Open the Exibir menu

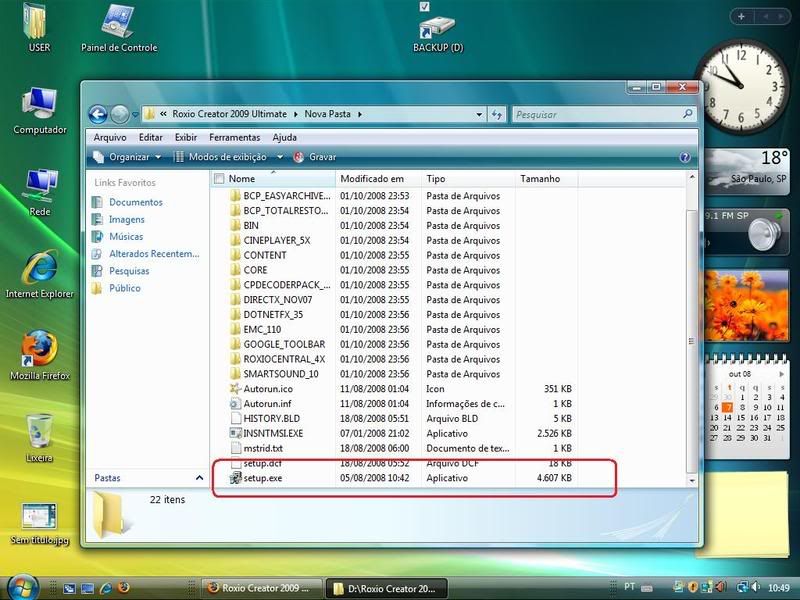point(186,137)
